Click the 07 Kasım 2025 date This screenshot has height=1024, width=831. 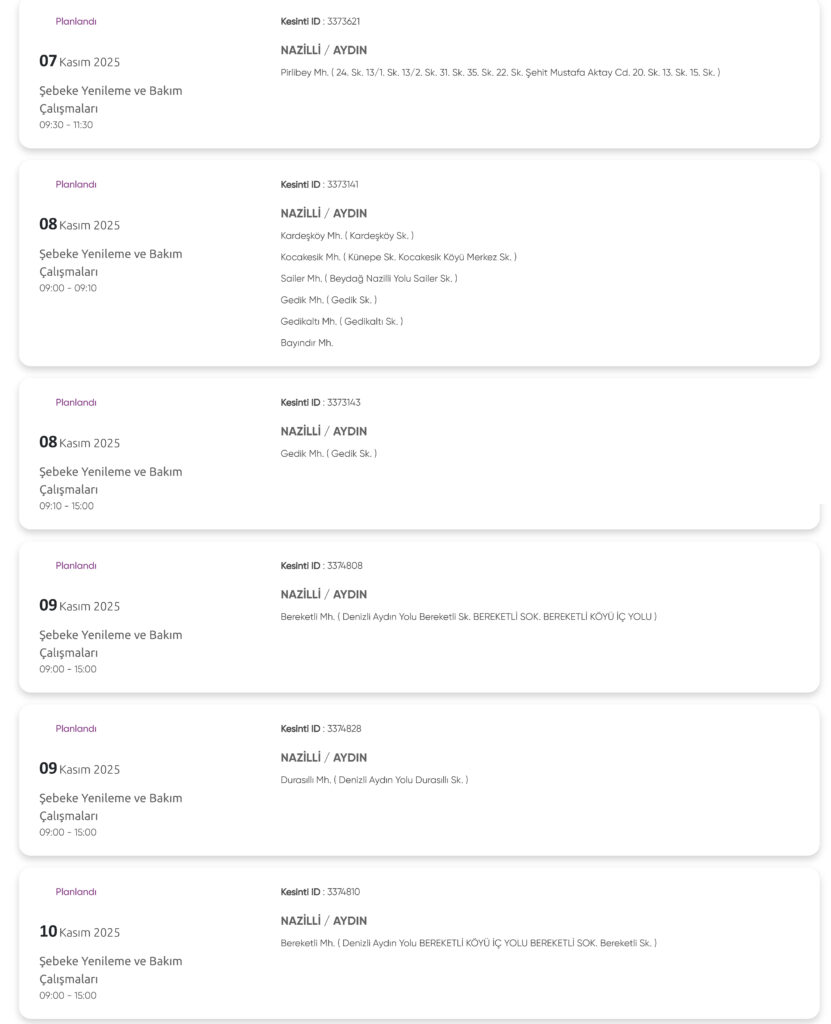tap(79, 61)
